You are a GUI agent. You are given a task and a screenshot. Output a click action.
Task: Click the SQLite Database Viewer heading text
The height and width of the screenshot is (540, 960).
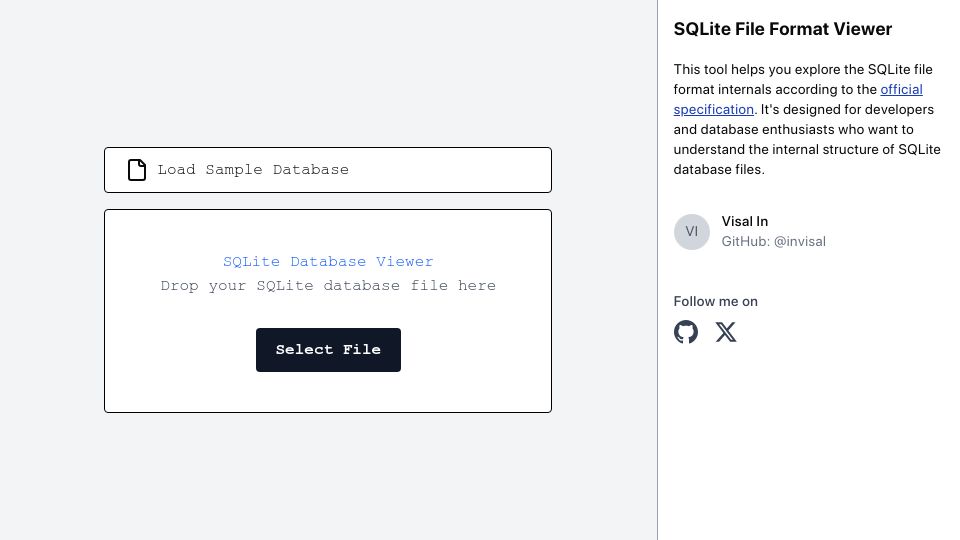(x=328, y=261)
